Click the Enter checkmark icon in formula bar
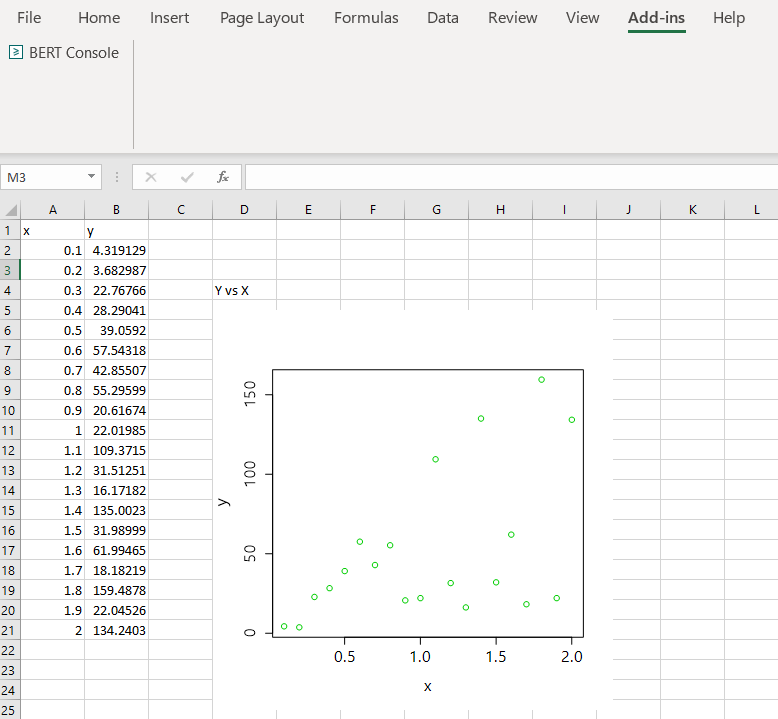This screenshot has height=719, width=778. (x=187, y=177)
